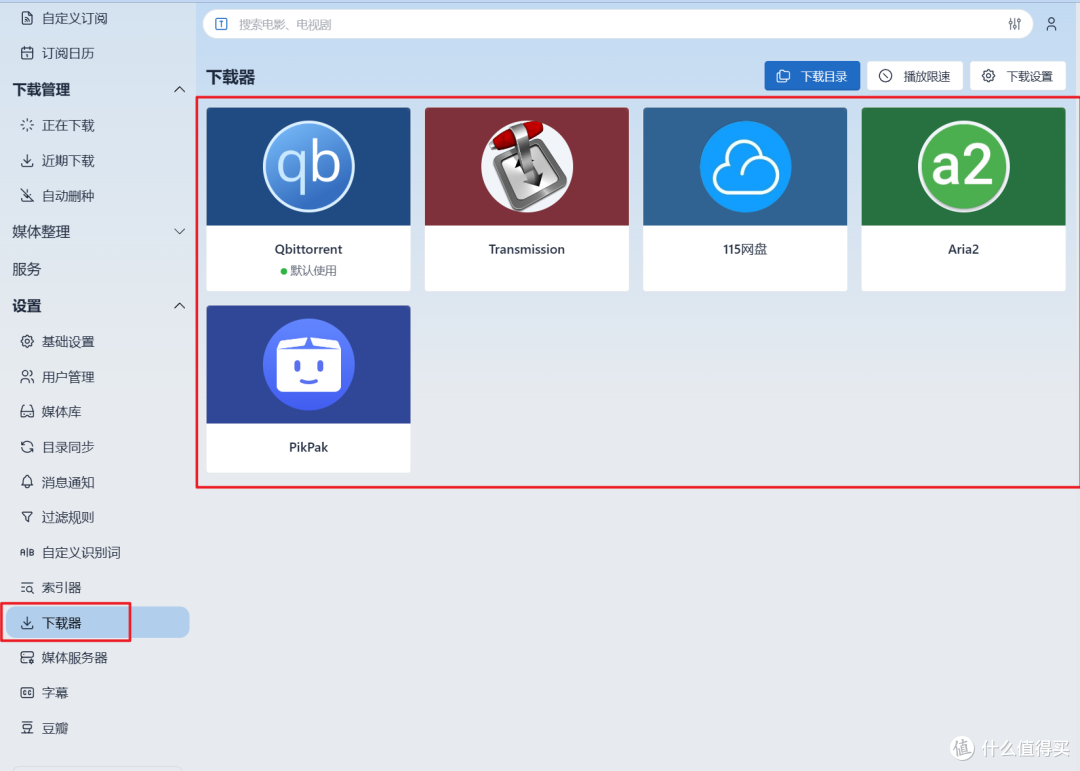Click the 用户管理 people icon
Screen dimensions: 1080x771
click(x=27, y=376)
